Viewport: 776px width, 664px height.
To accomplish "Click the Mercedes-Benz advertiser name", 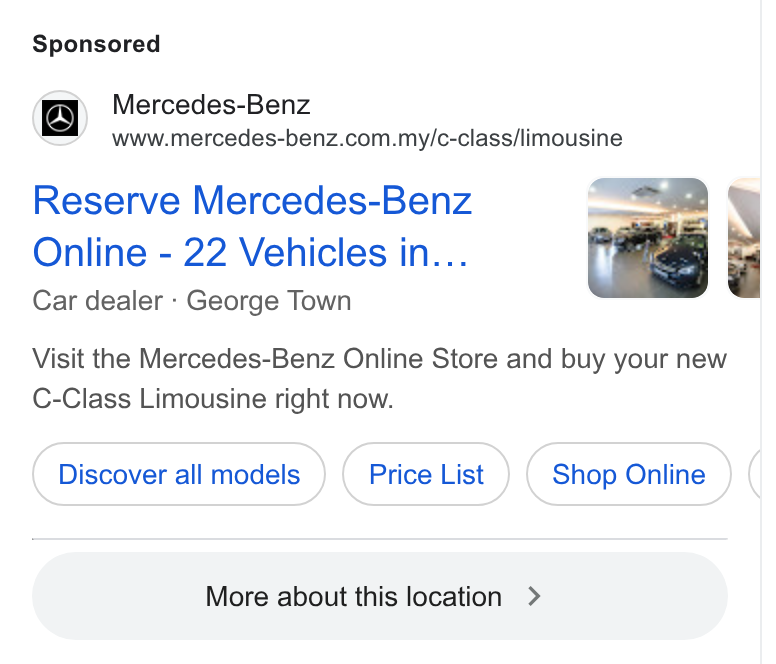I will coord(211,105).
